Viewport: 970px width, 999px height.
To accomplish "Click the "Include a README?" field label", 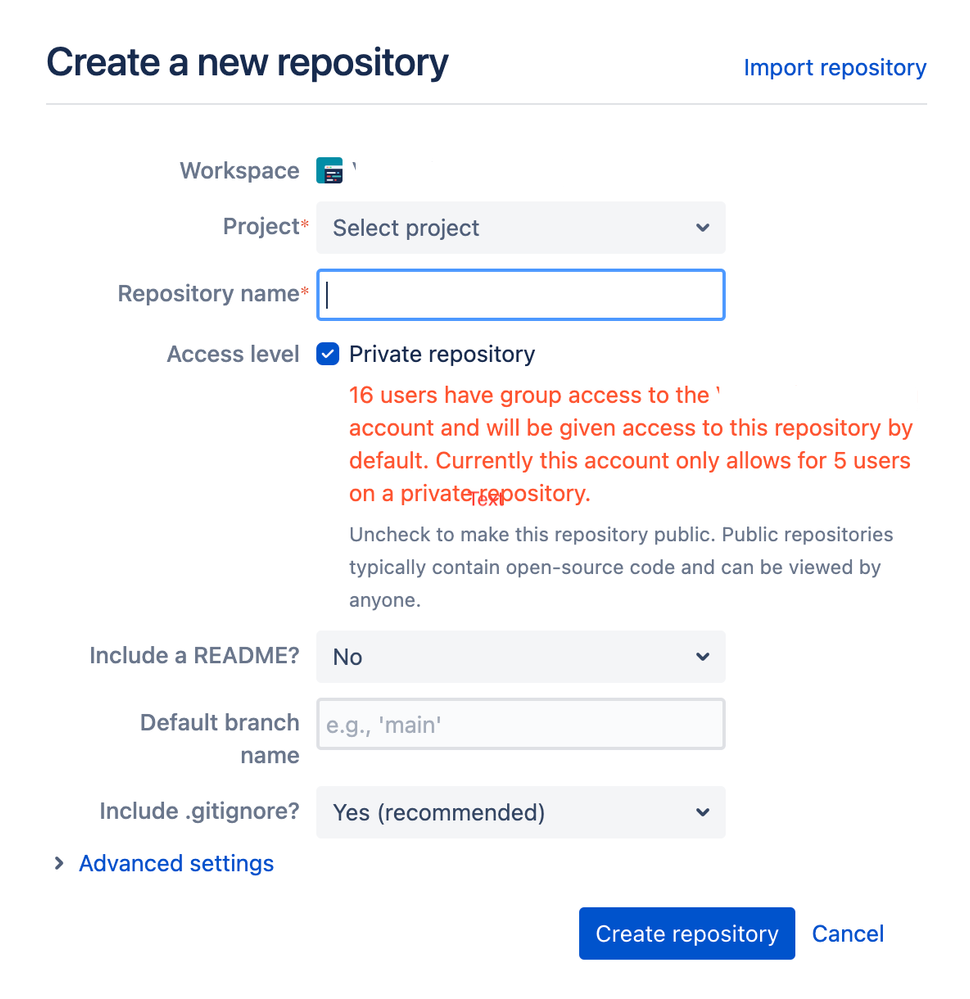I will pyautogui.click(x=194, y=655).
